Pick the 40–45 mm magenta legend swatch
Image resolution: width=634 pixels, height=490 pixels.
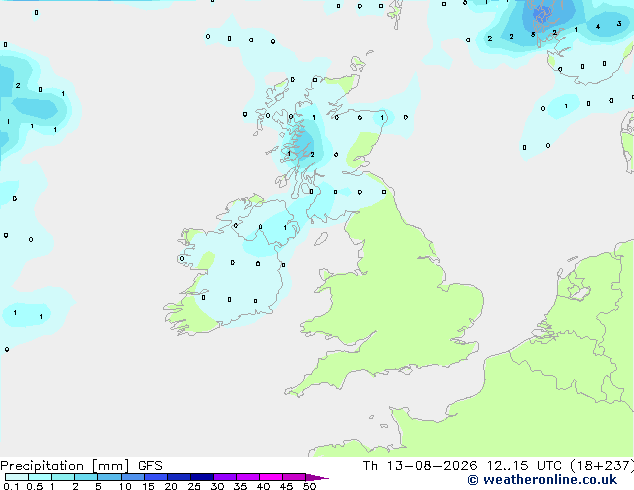click(x=271, y=477)
